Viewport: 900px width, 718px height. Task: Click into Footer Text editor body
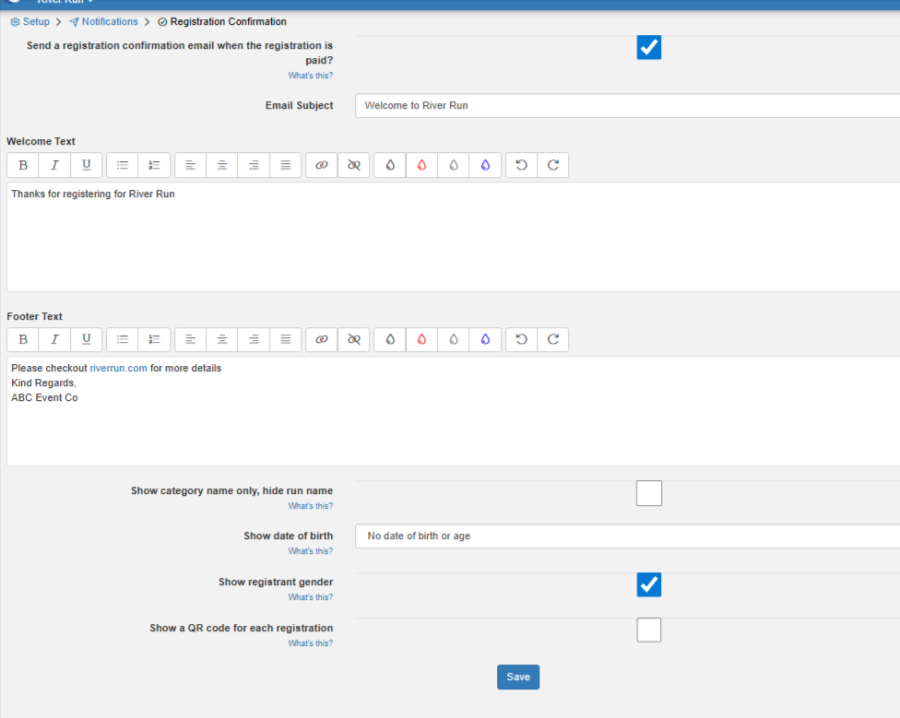tap(453, 411)
